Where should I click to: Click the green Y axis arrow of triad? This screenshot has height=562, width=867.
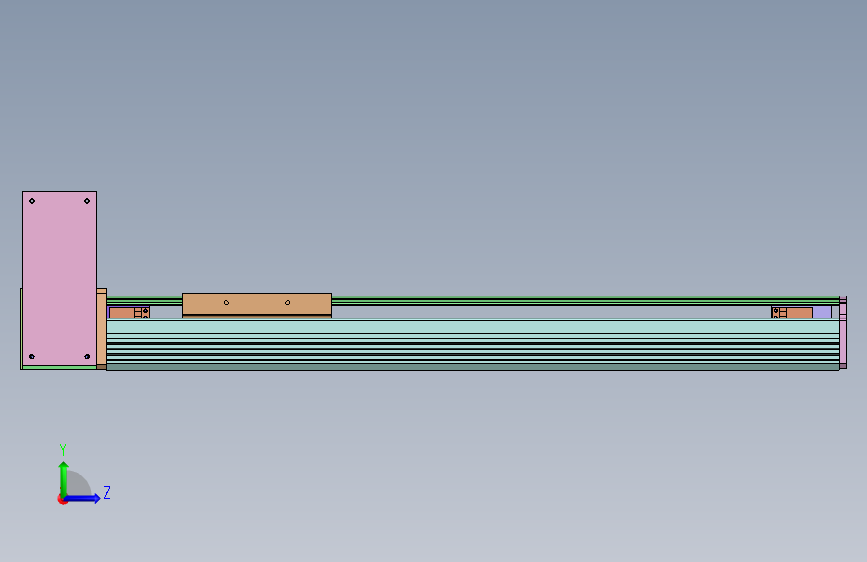tap(64, 479)
